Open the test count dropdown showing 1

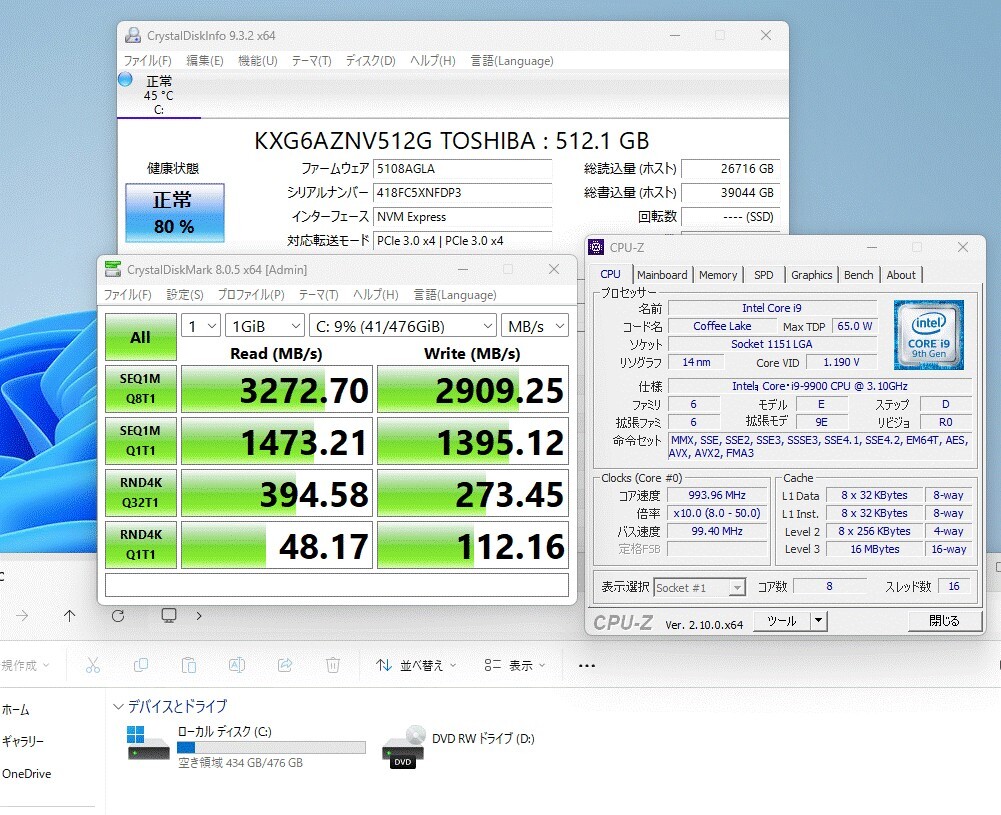pos(201,326)
